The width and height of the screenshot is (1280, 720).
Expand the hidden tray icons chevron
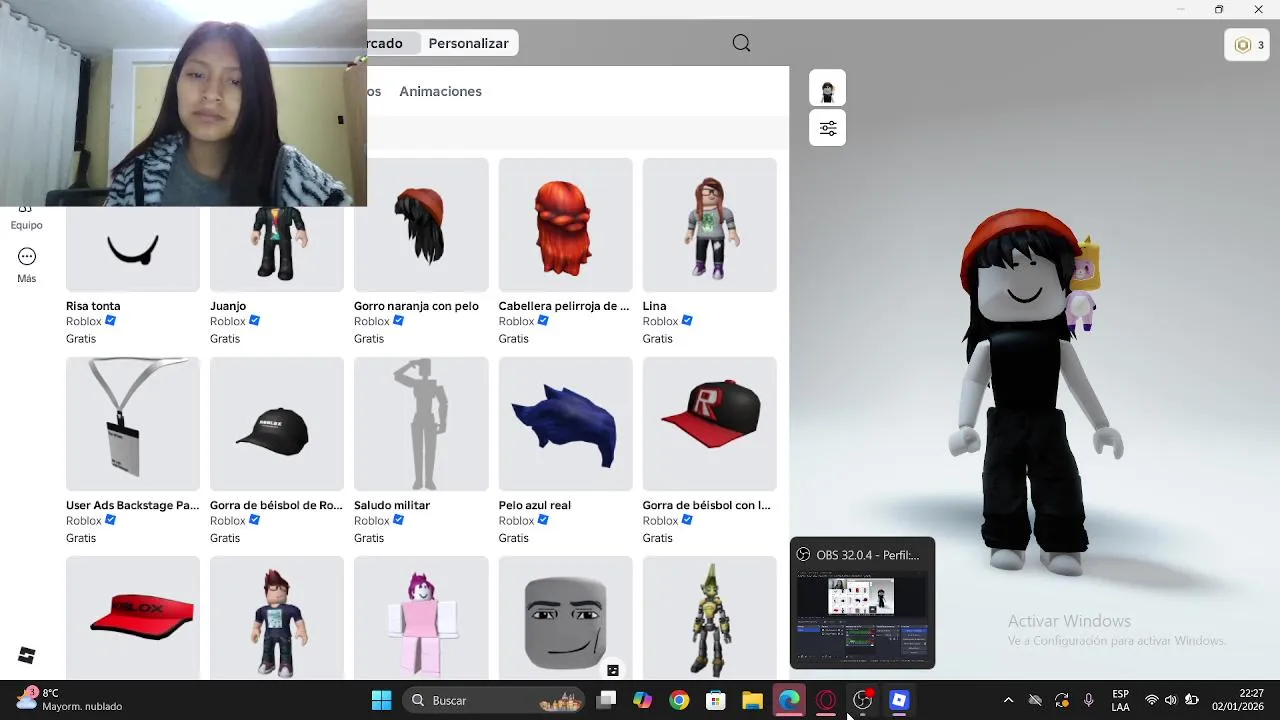coord(1008,700)
